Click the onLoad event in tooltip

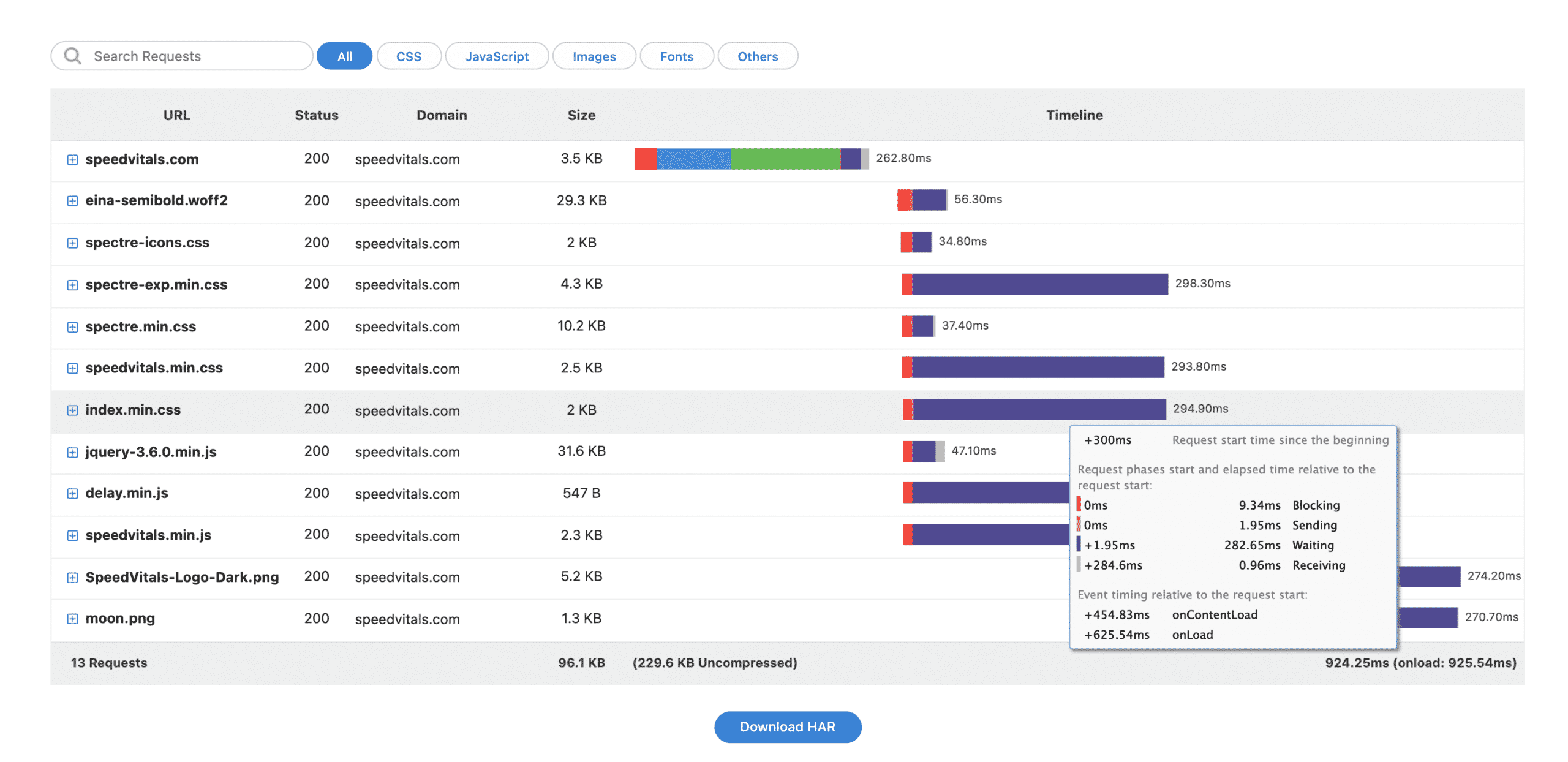1192,635
